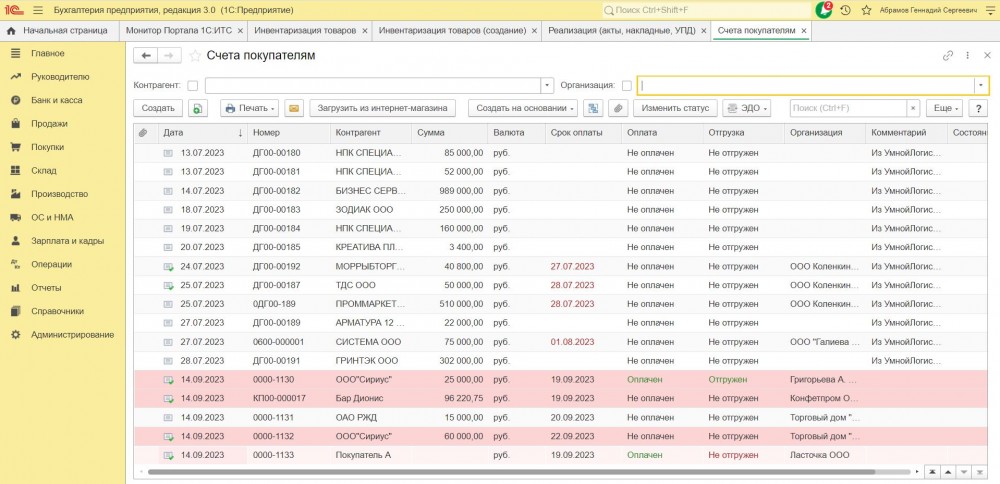Open the Продажи section in sidebar
Image resolution: width=1000 pixels, height=484 pixels.
pos(49,124)
